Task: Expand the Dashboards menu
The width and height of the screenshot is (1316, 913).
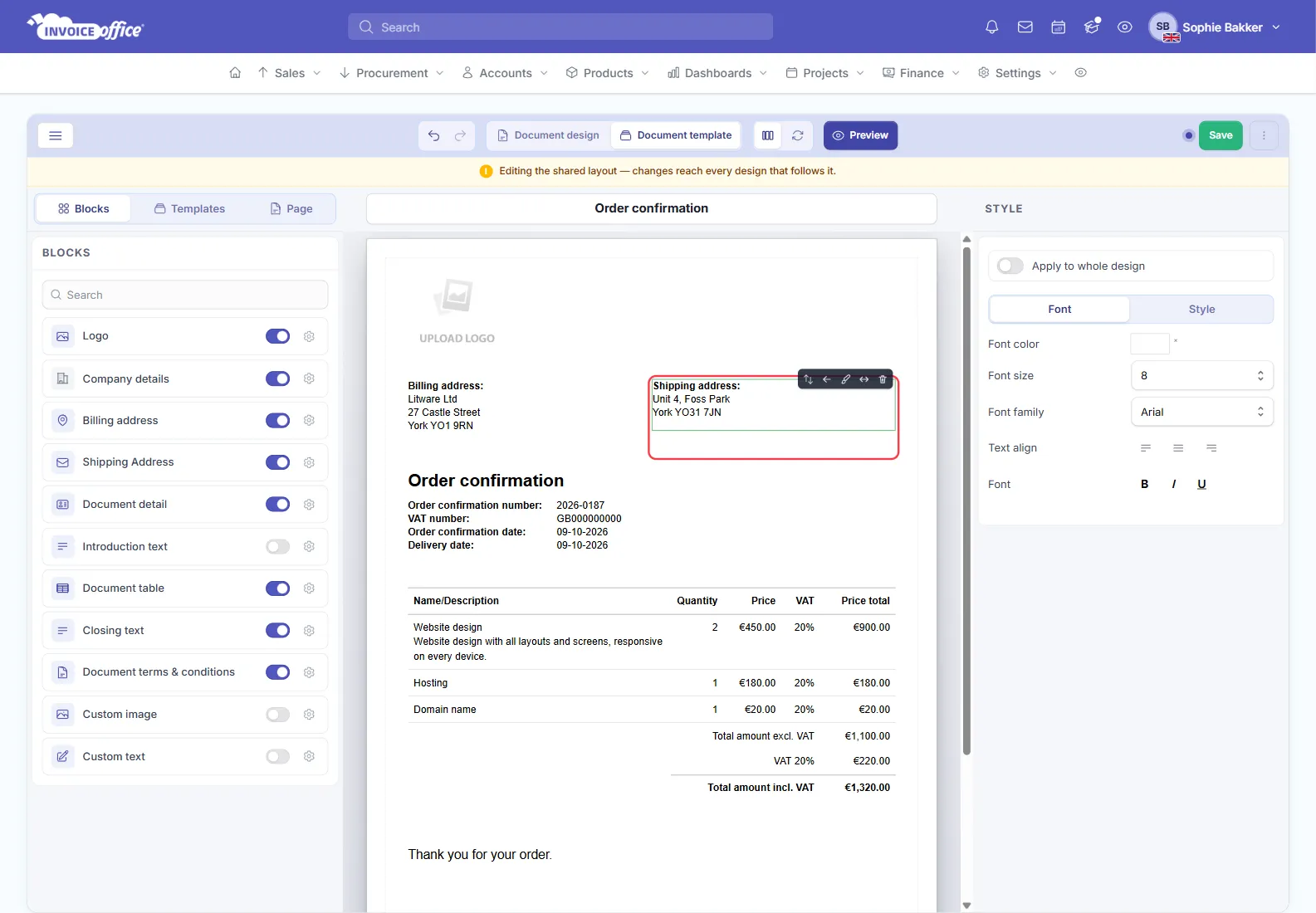Action: click(x=717, y=73)
